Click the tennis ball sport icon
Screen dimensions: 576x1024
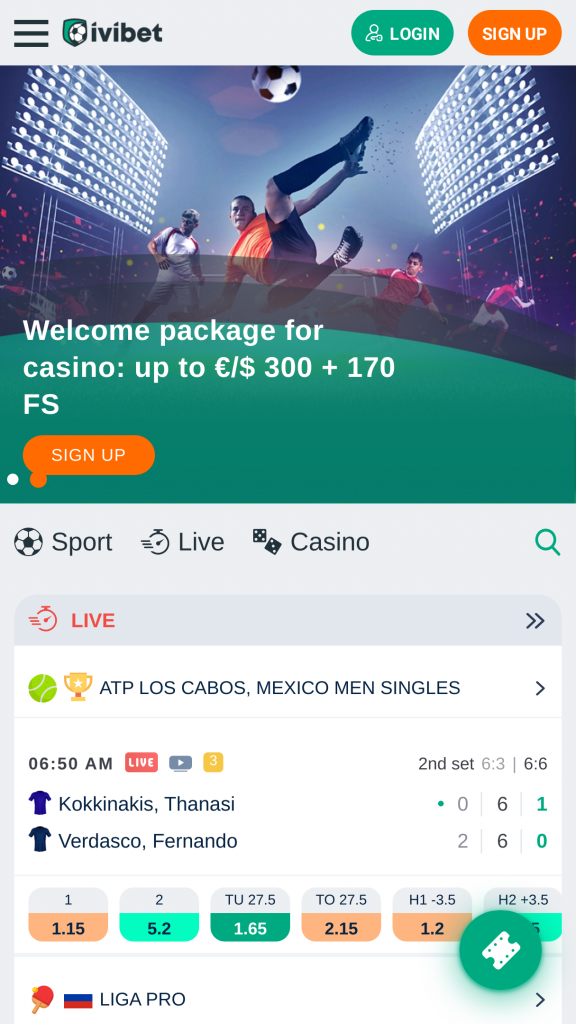pos(42,688)
